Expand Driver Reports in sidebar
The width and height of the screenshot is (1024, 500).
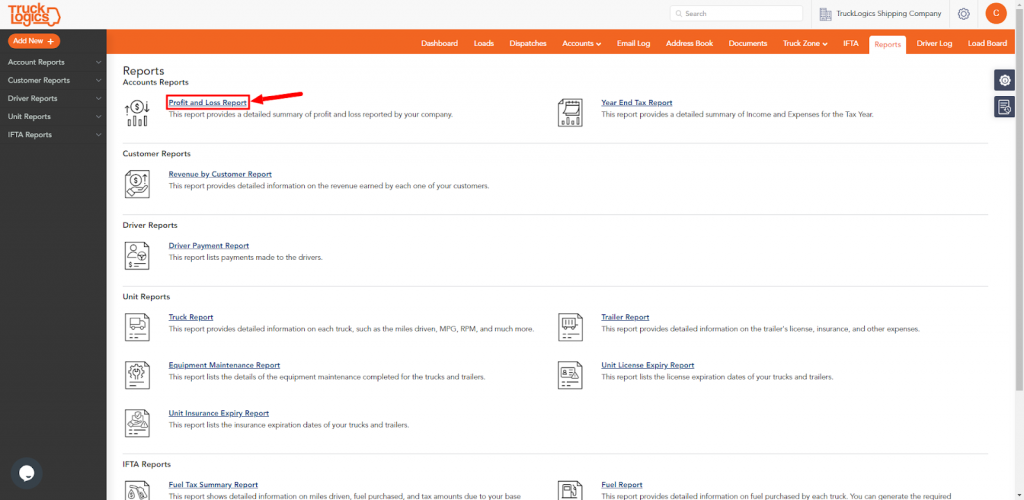[53, 99]
